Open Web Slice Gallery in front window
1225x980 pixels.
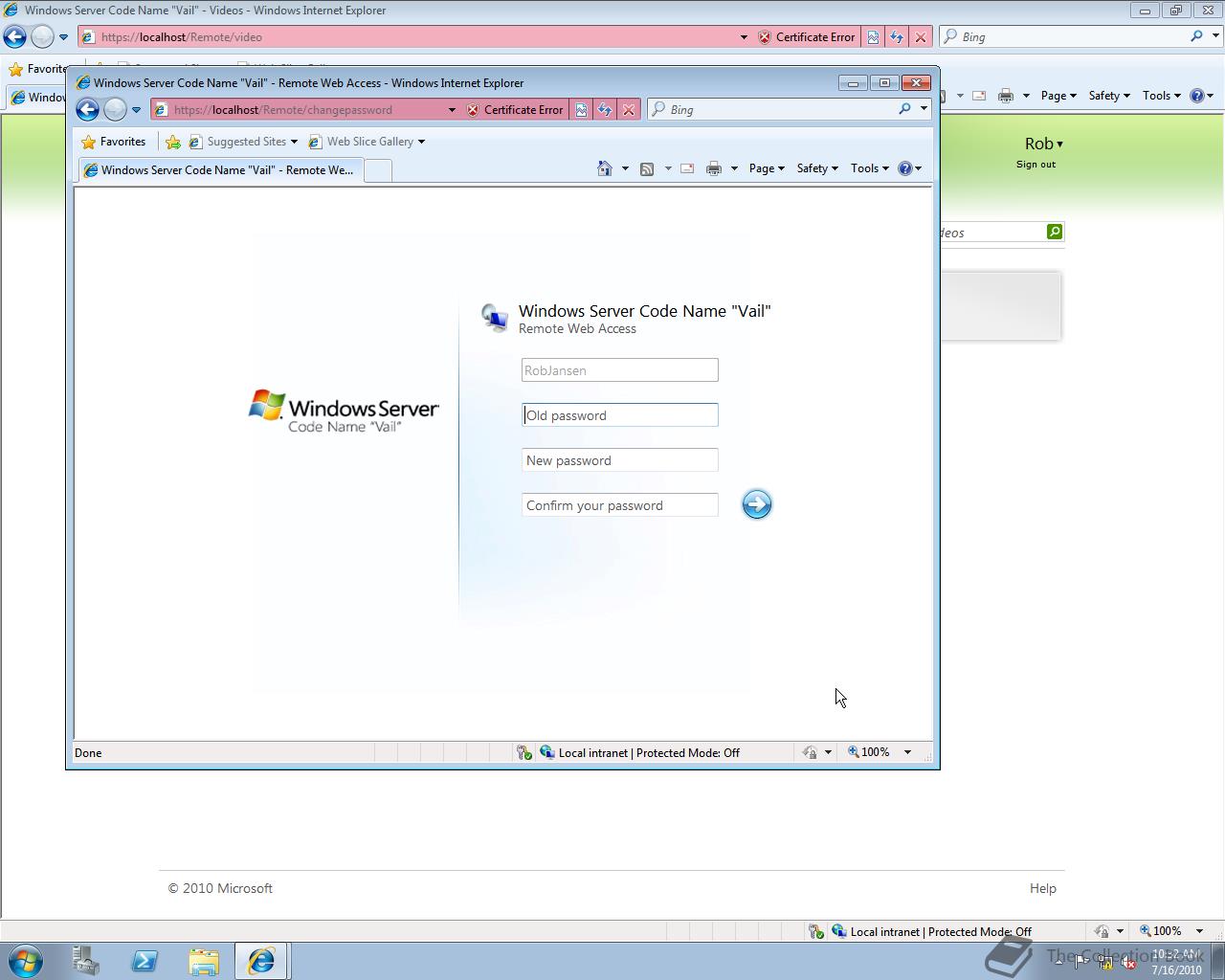(366, 142)
